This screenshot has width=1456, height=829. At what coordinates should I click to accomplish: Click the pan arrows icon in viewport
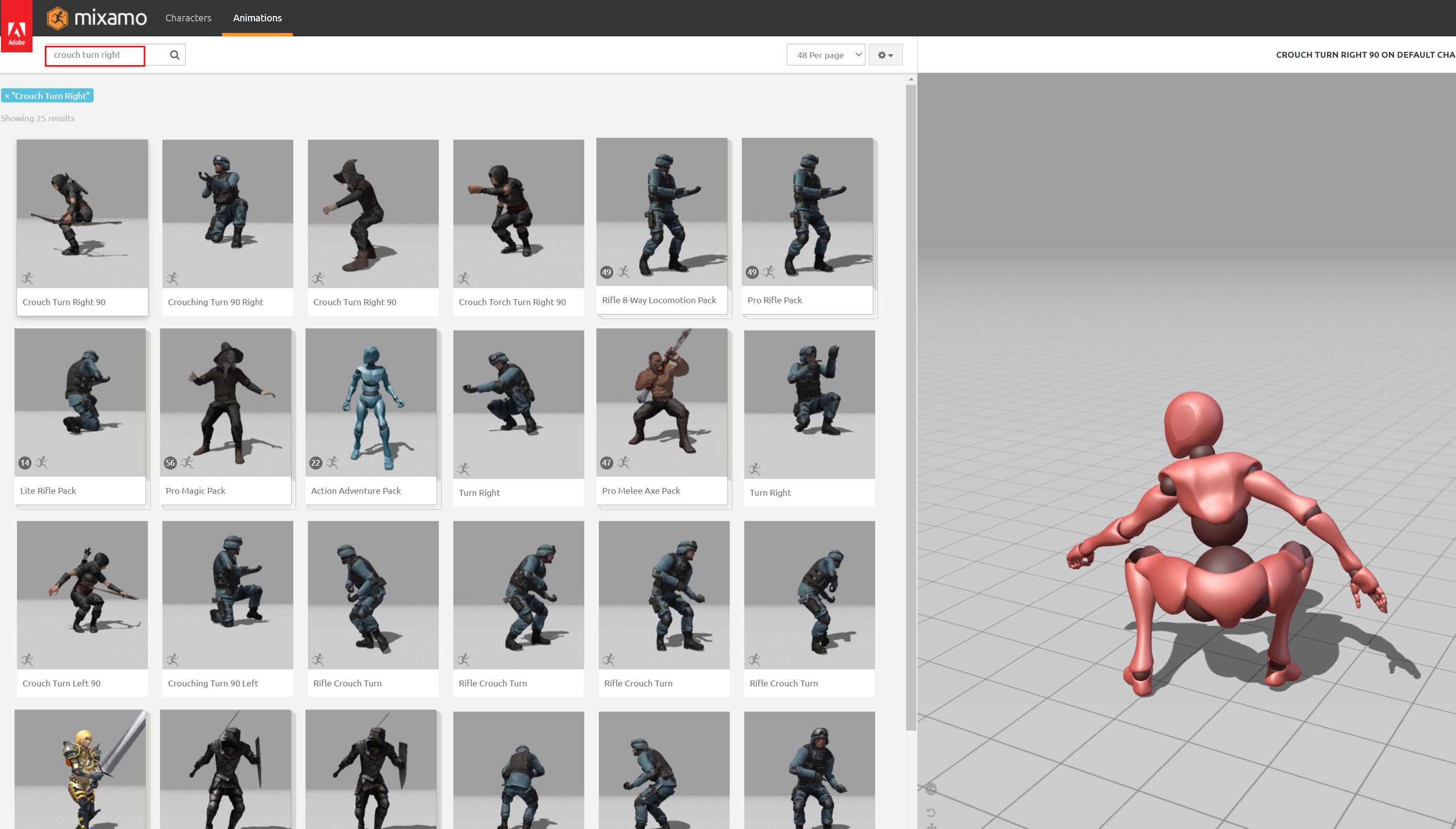[x=931, y=826]
